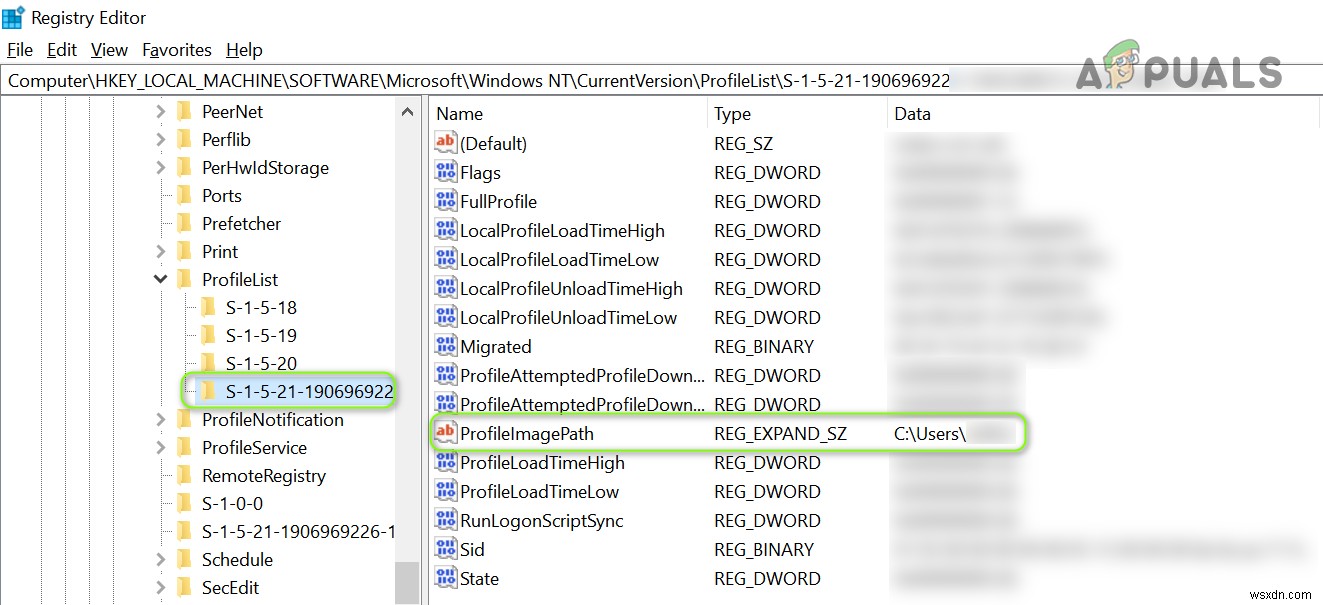The height and width of the screenshot is (605, 1323).
Task: Click the S-1-5-18 folder icon
Action: [208, 308]
